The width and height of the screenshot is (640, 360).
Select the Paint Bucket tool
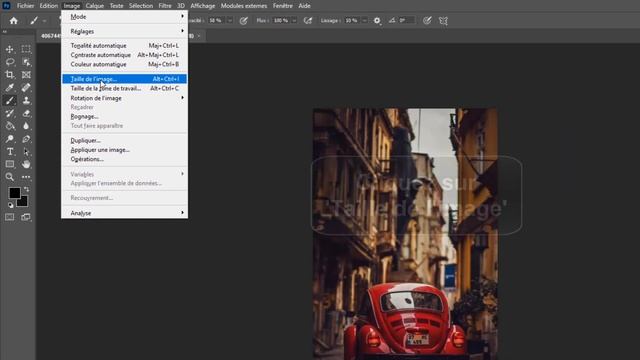coord(9,126)
